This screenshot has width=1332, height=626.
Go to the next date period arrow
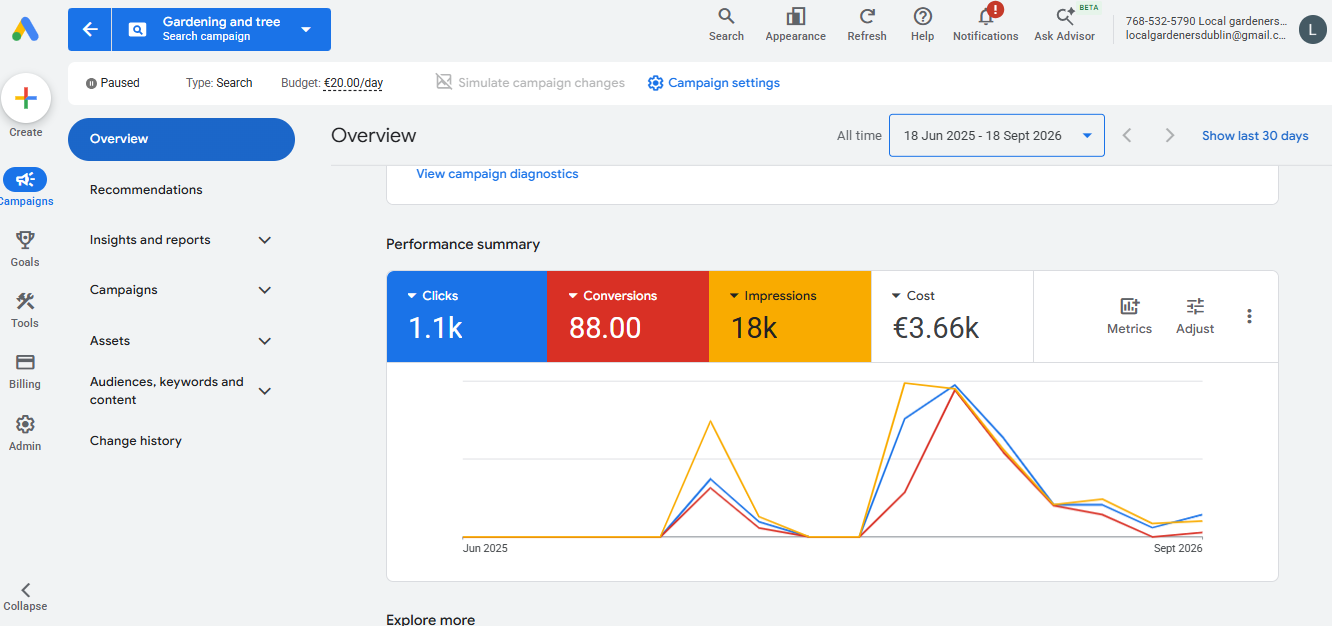pyautogui.click(x=1169, y=135)
